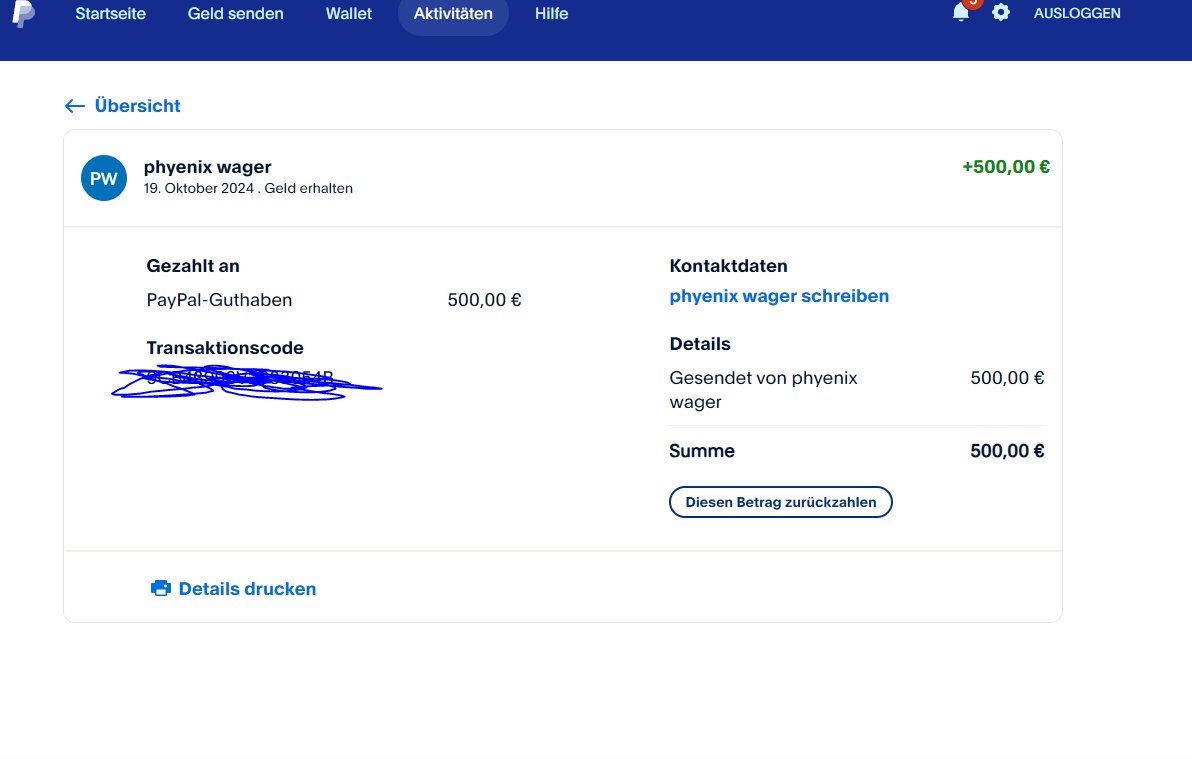Click the phyenix wager name heading
The height and width of the screenshot is (759, 1192).
click(x=208, y=167)
